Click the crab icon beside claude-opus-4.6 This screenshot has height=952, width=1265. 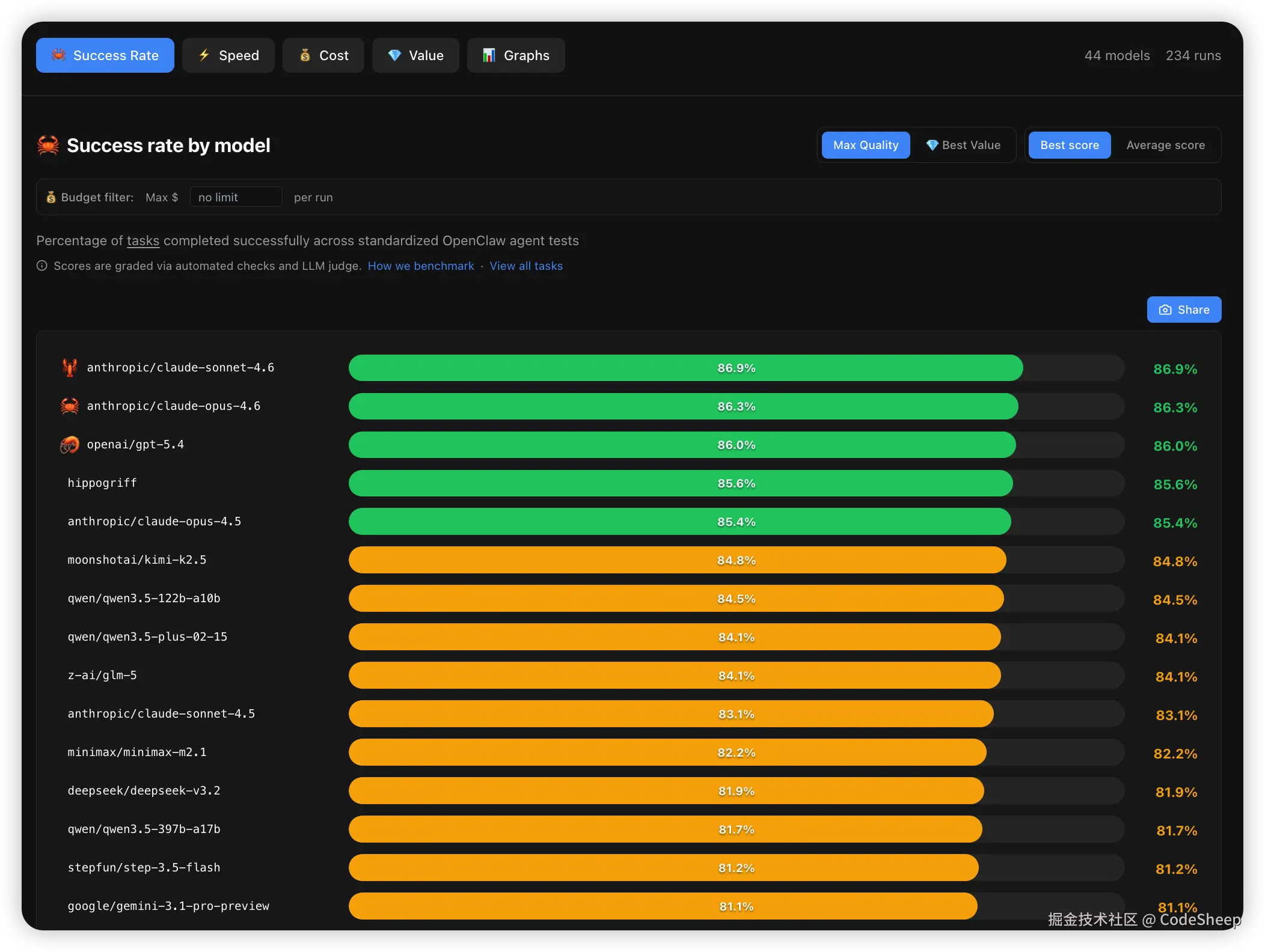pos(70,406)
